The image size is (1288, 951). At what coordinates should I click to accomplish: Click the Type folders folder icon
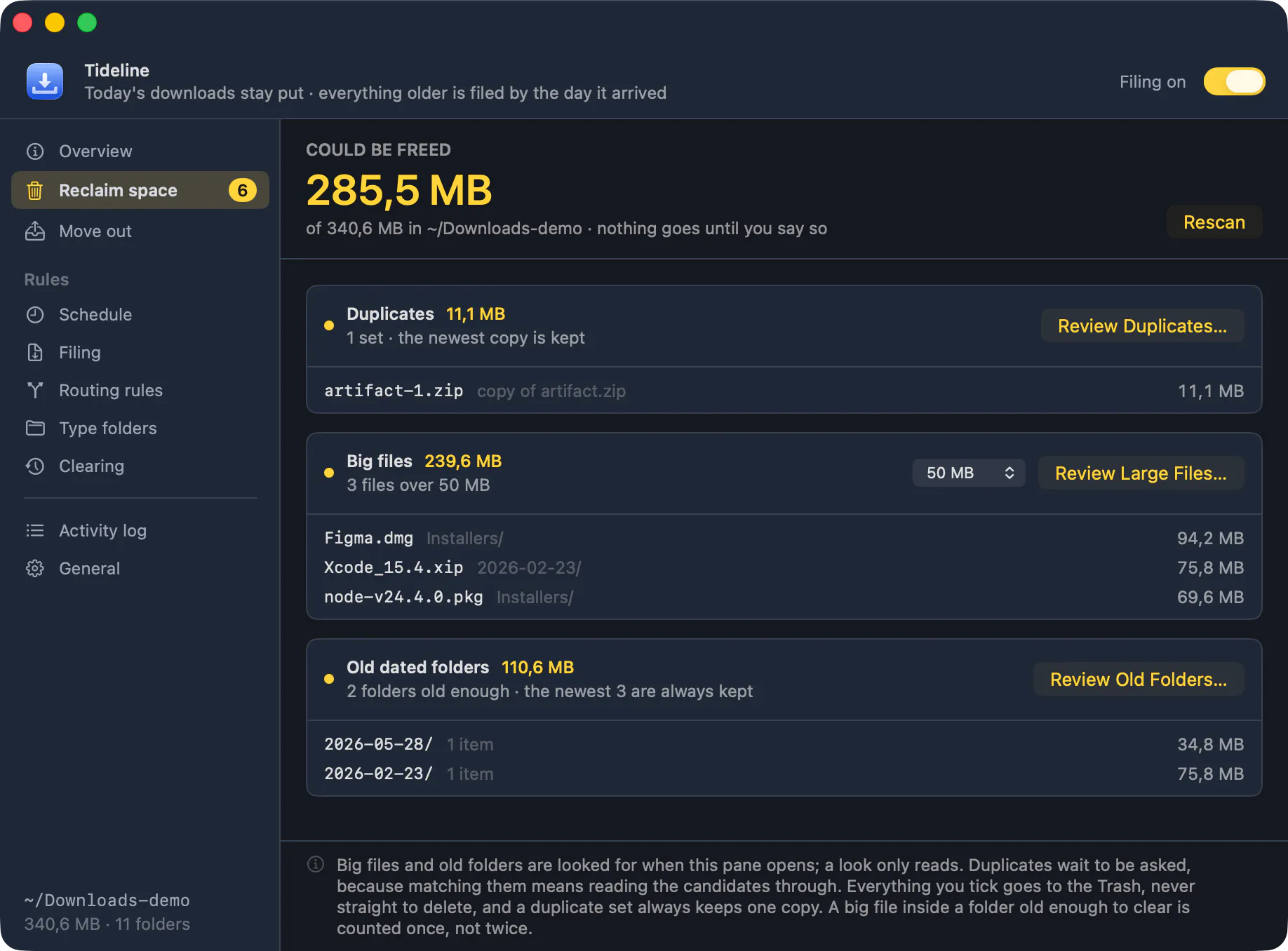[x=35, y=429]
